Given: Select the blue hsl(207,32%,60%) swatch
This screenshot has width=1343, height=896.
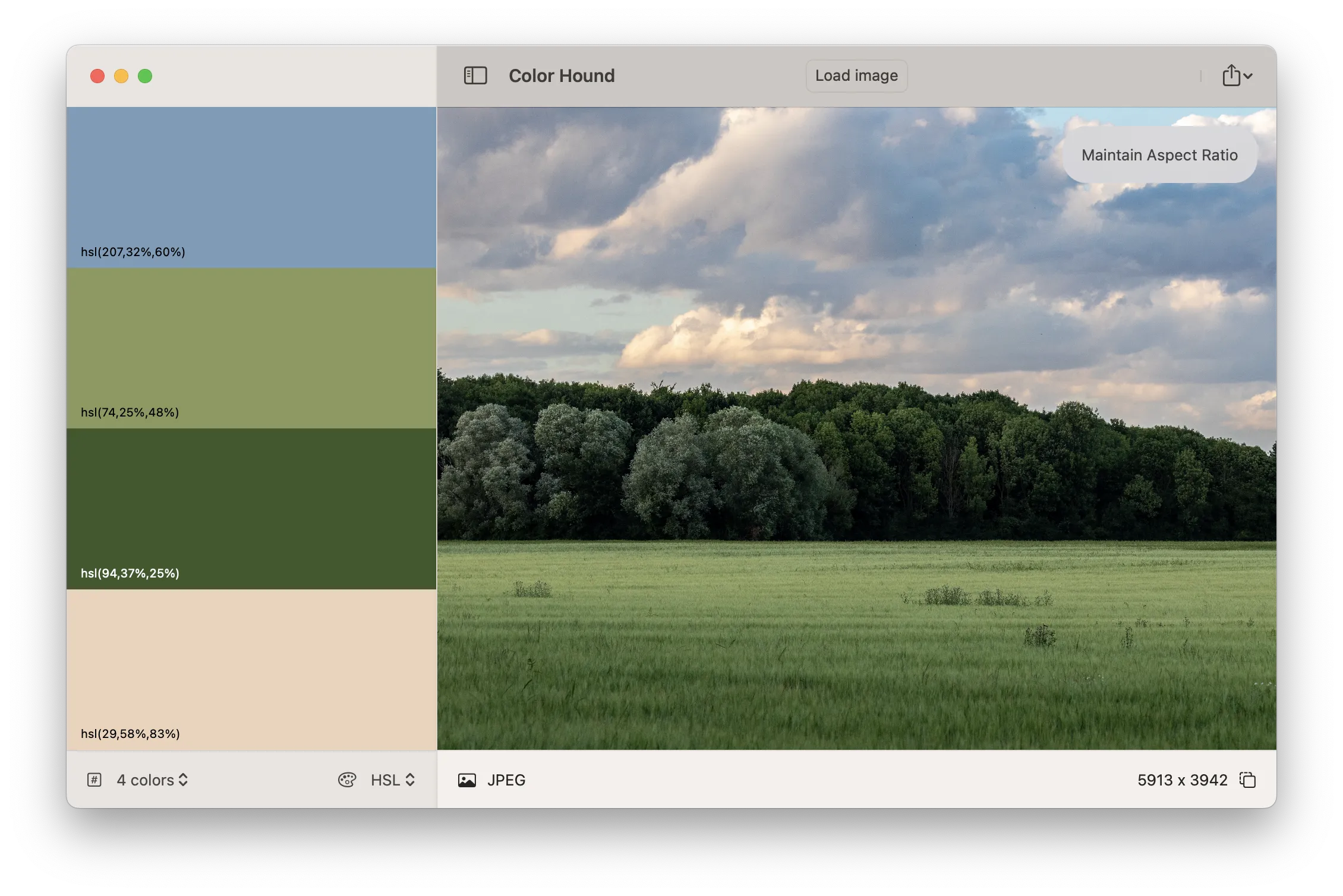Looking at the screenshot, I should pyautogui.click(x=251, y=187).
